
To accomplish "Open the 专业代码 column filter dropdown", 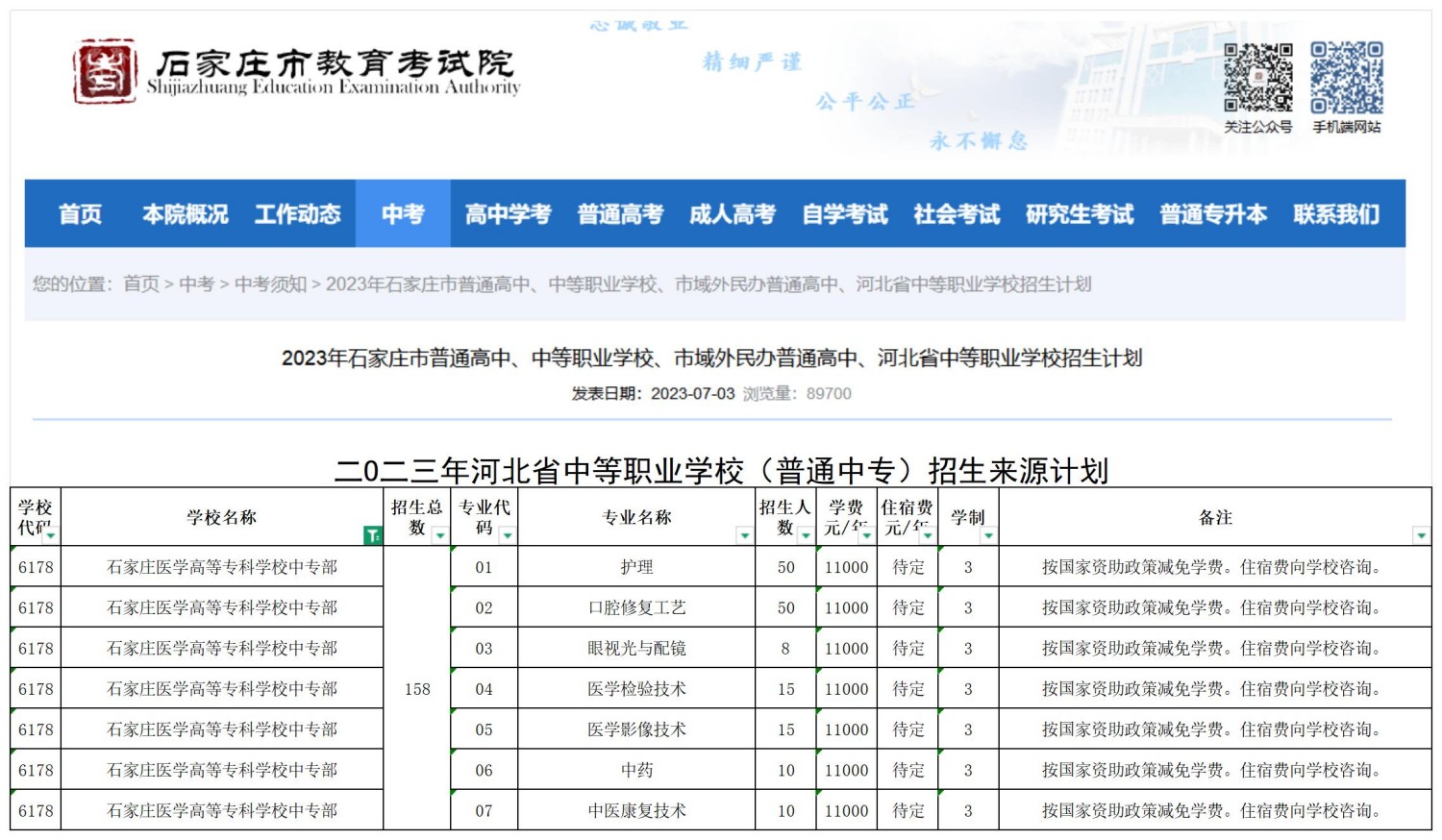I will pos(507,535).
